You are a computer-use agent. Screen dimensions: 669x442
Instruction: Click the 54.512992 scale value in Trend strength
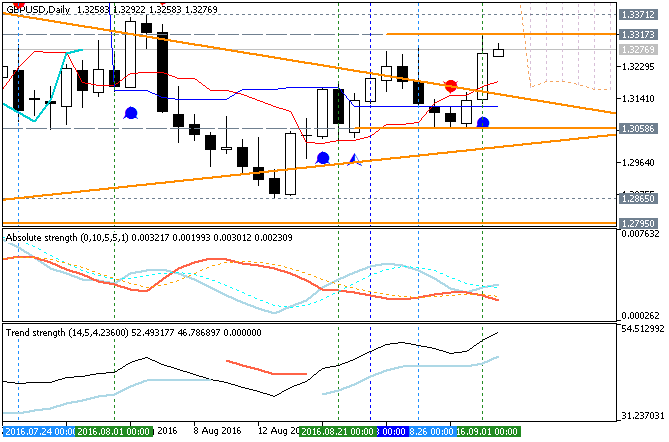click(x=642, y=329)
